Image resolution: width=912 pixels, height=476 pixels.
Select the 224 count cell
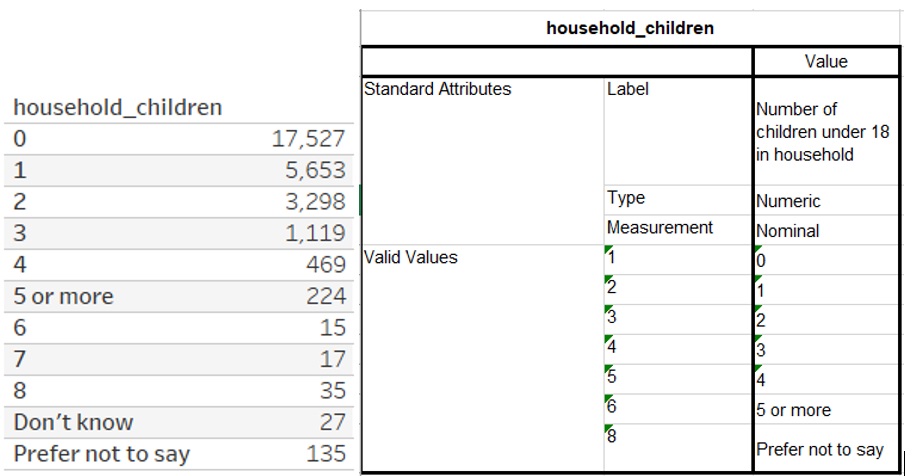coord(326,297)
